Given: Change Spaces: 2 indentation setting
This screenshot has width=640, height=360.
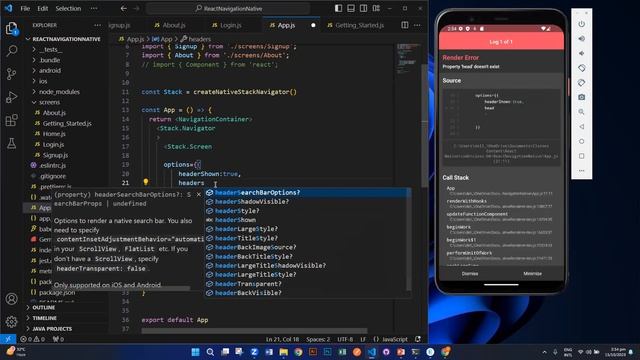Looking at the screenshot, I should click(318, 339).
